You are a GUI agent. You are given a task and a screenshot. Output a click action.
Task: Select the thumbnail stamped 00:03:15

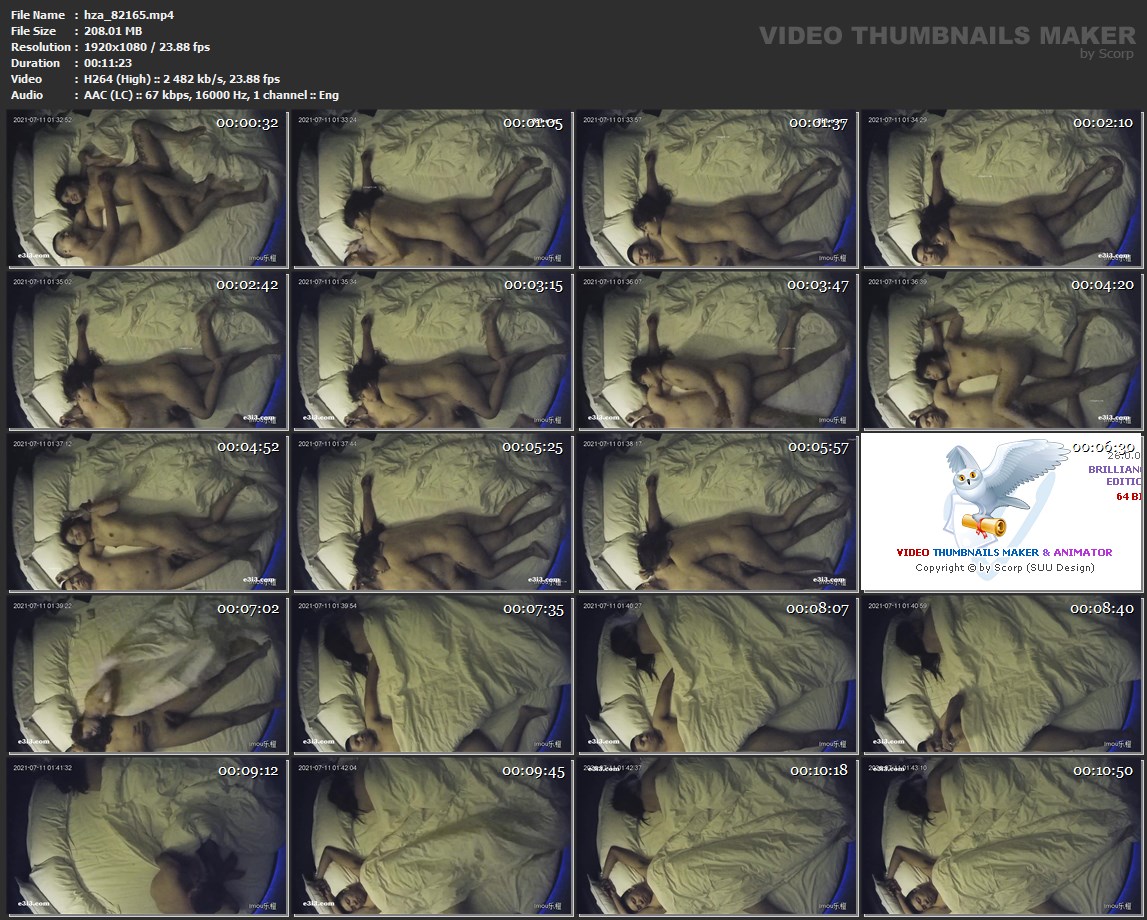pyautogui.click(x=433, y=351)
